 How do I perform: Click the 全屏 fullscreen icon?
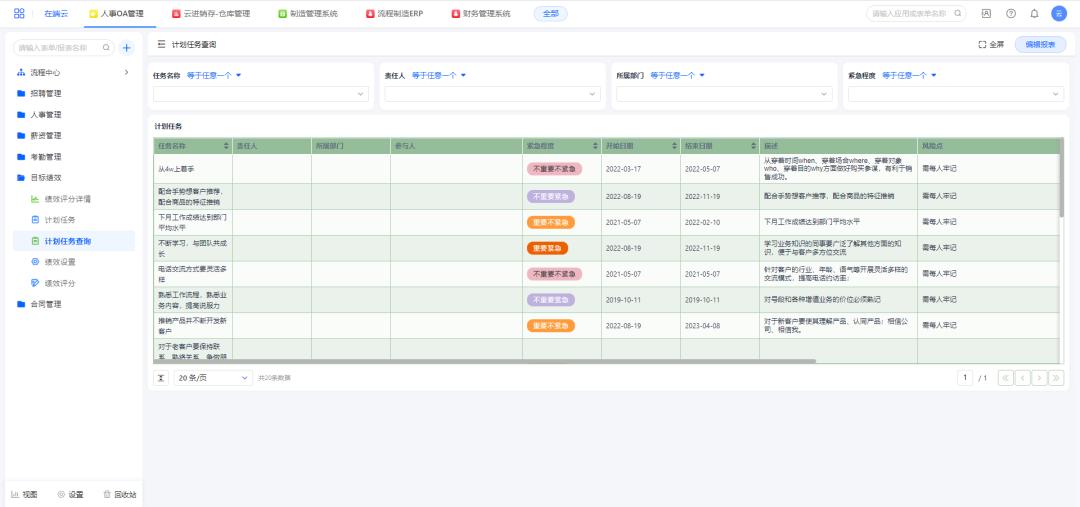[x=982, y=45]
